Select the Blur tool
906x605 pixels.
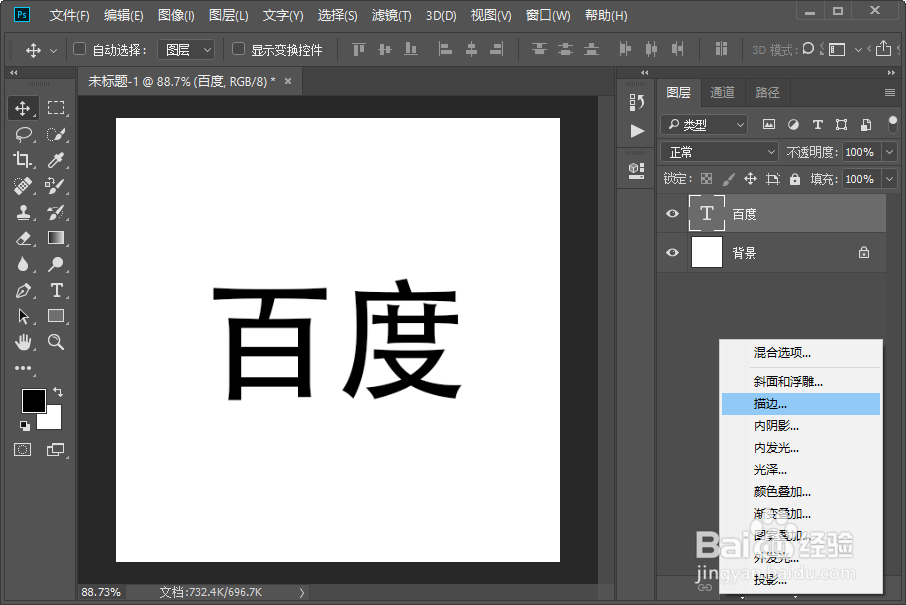tap(23, 264)
